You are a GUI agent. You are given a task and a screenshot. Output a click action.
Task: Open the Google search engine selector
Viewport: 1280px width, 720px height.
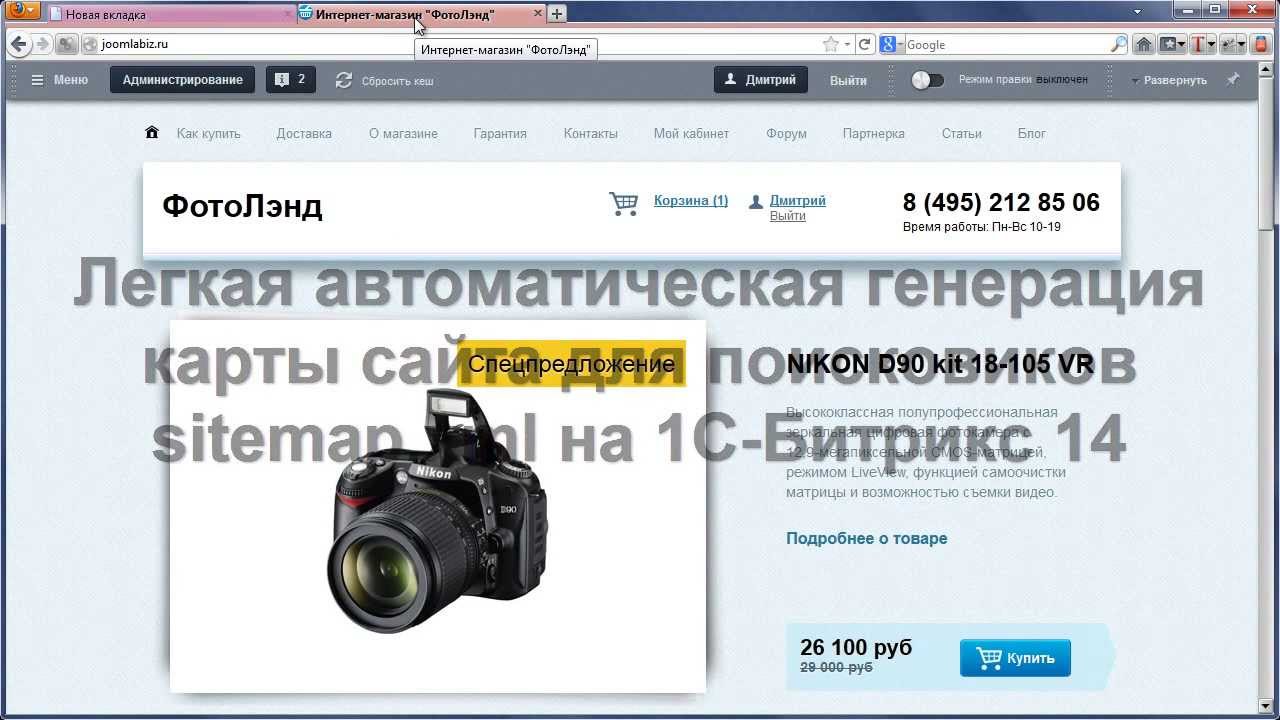click(890, 44)
